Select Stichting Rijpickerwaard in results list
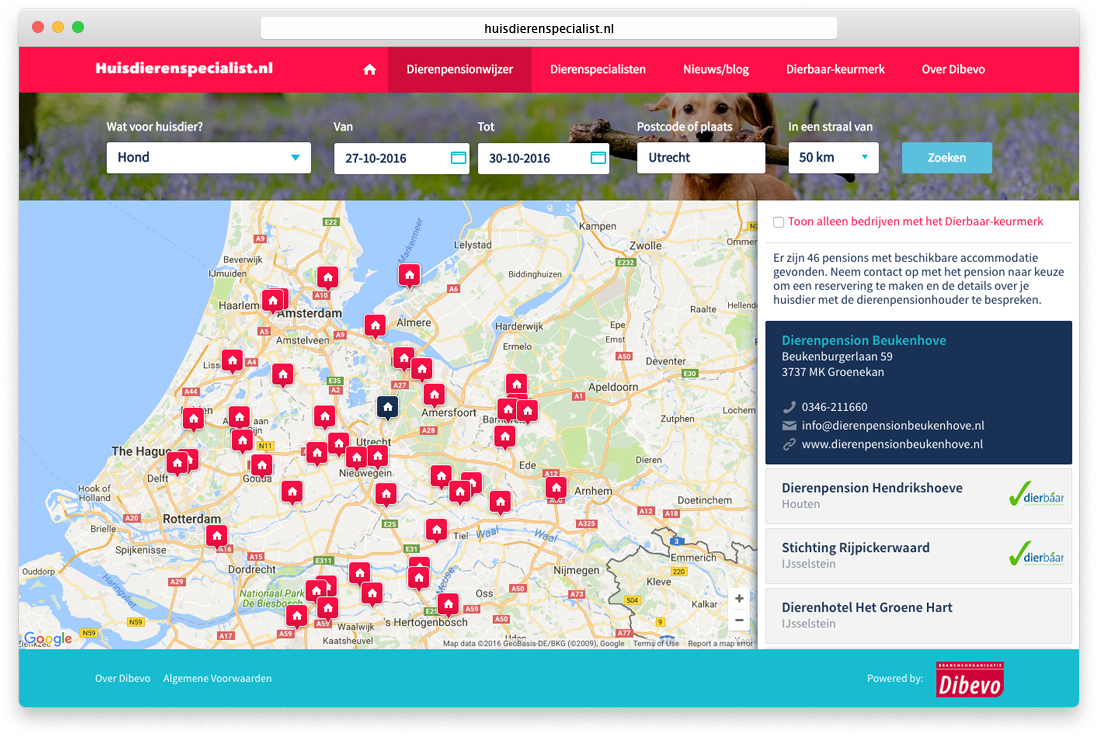The height and width of the screenshot is (736, 1098). (x=918, y=555)
